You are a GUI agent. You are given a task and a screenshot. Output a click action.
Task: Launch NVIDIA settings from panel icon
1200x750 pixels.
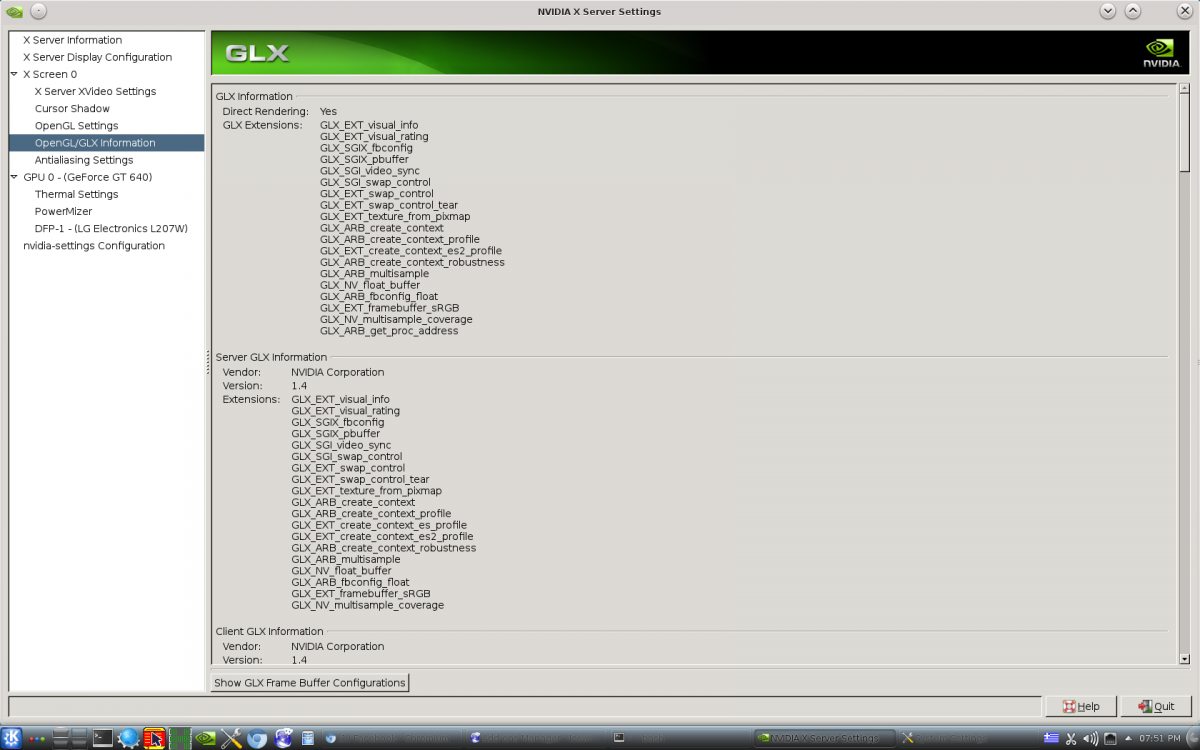coord(206,738)
